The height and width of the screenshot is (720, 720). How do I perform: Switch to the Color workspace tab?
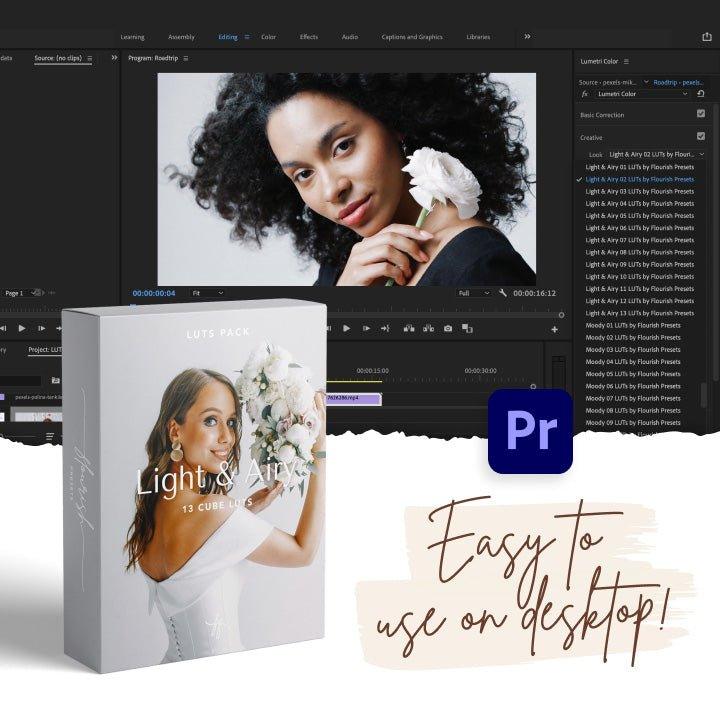point(268,37)
